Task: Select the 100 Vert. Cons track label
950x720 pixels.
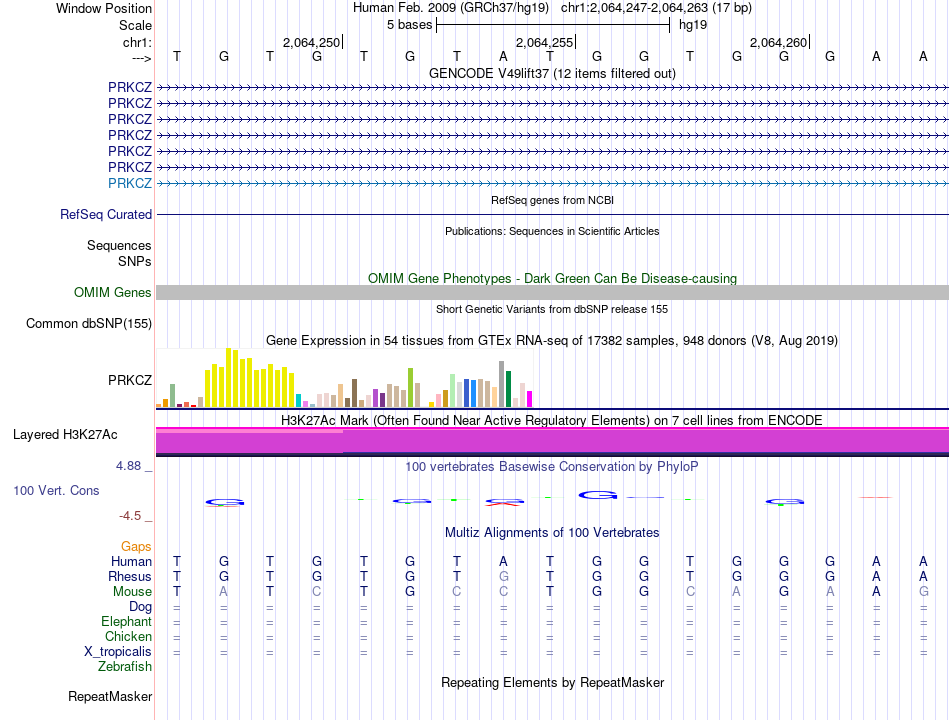Action: [56, 491]
